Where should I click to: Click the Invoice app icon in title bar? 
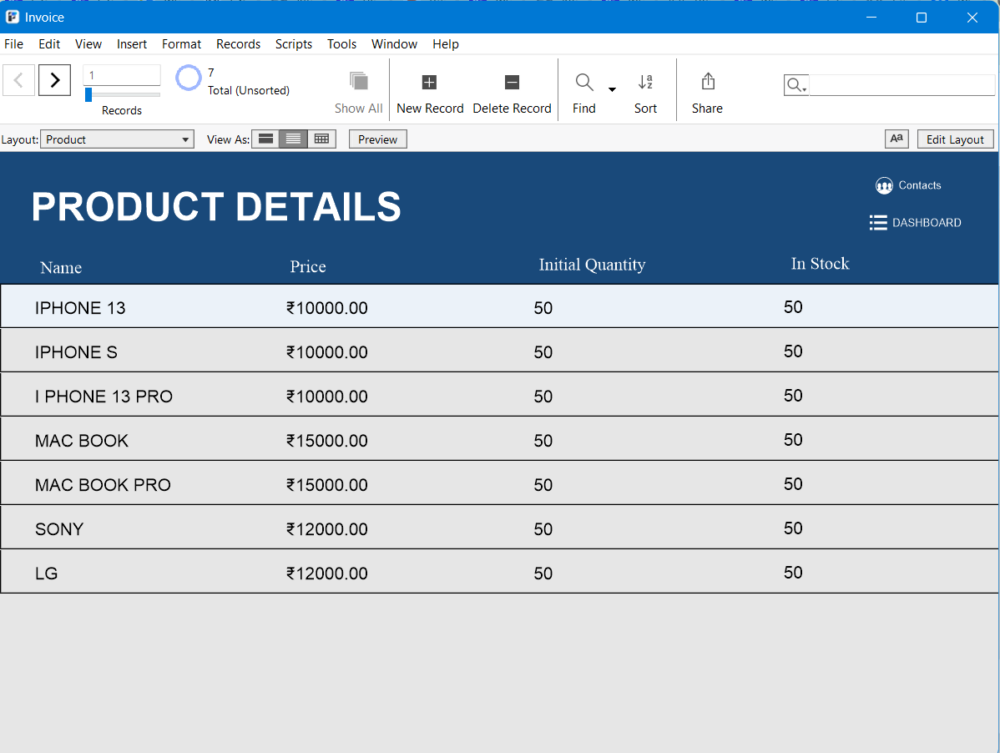pos(12,17)
